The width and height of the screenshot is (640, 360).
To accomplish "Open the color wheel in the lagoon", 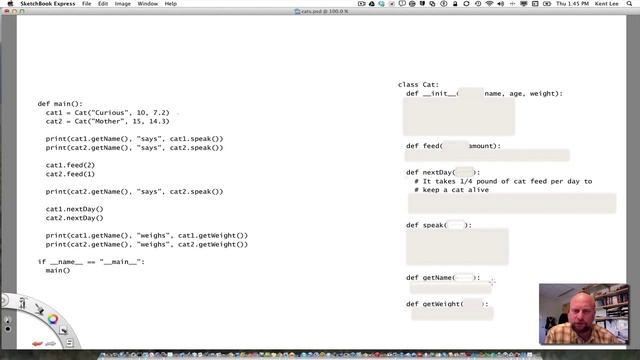I will click(53, 319).
